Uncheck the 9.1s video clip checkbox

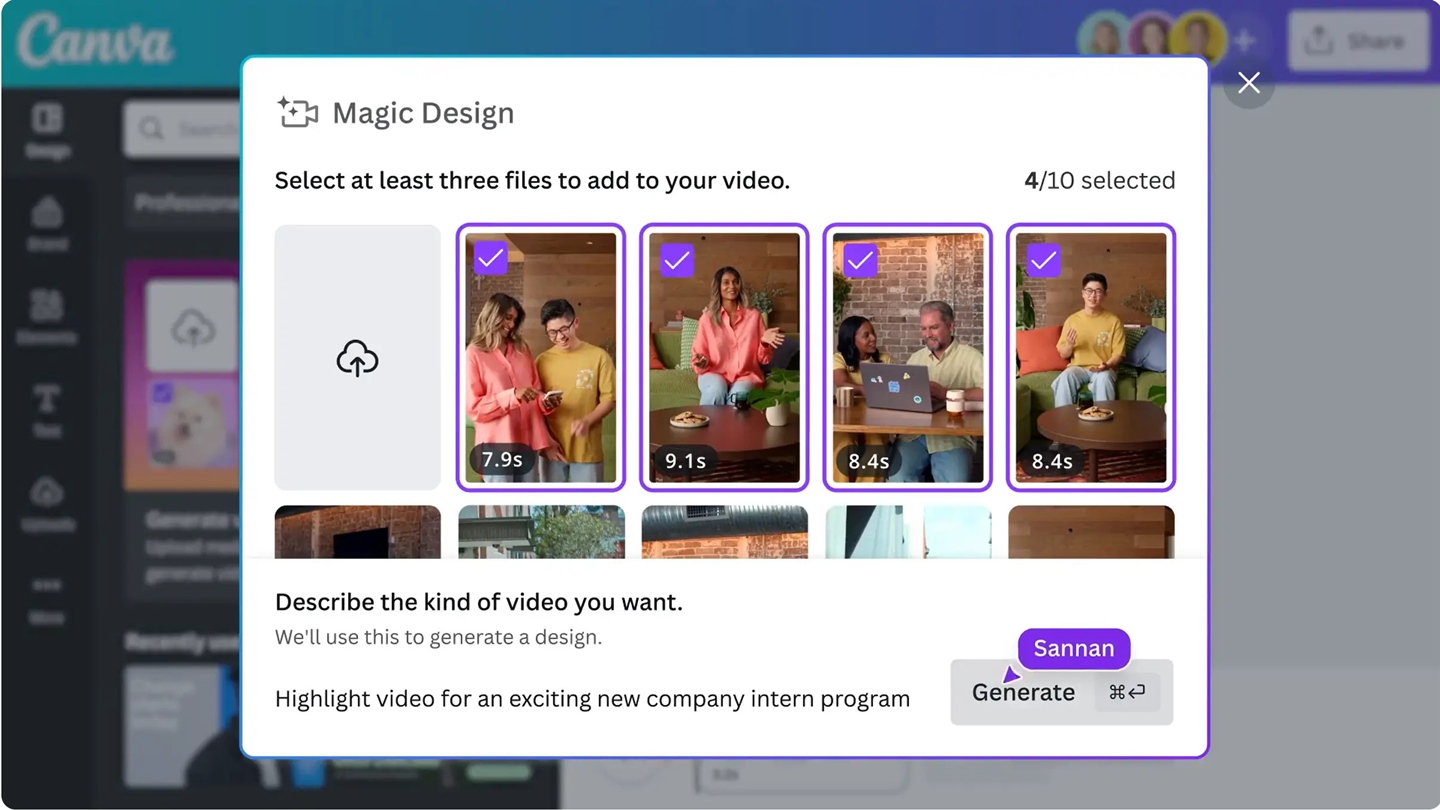pos(676,260)
